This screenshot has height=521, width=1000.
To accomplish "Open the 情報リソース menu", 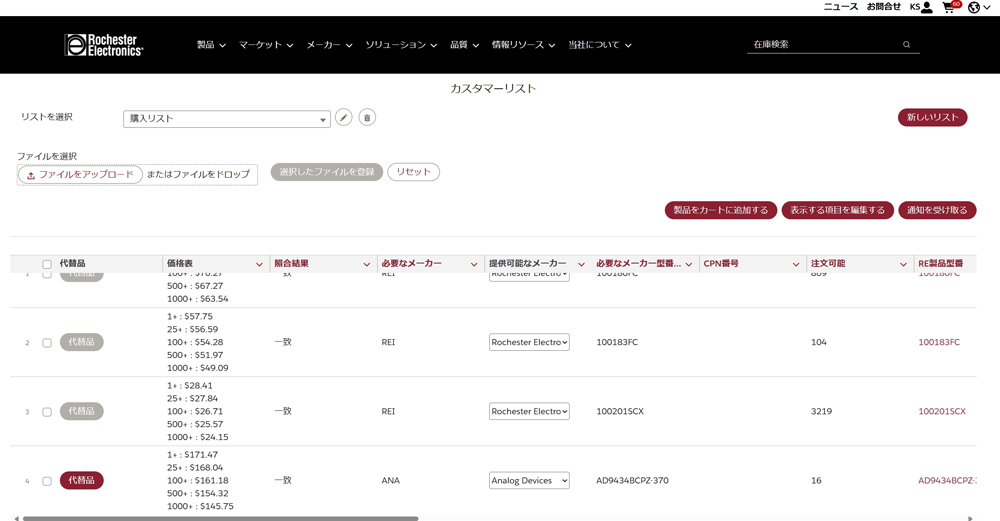I will 523,45.
